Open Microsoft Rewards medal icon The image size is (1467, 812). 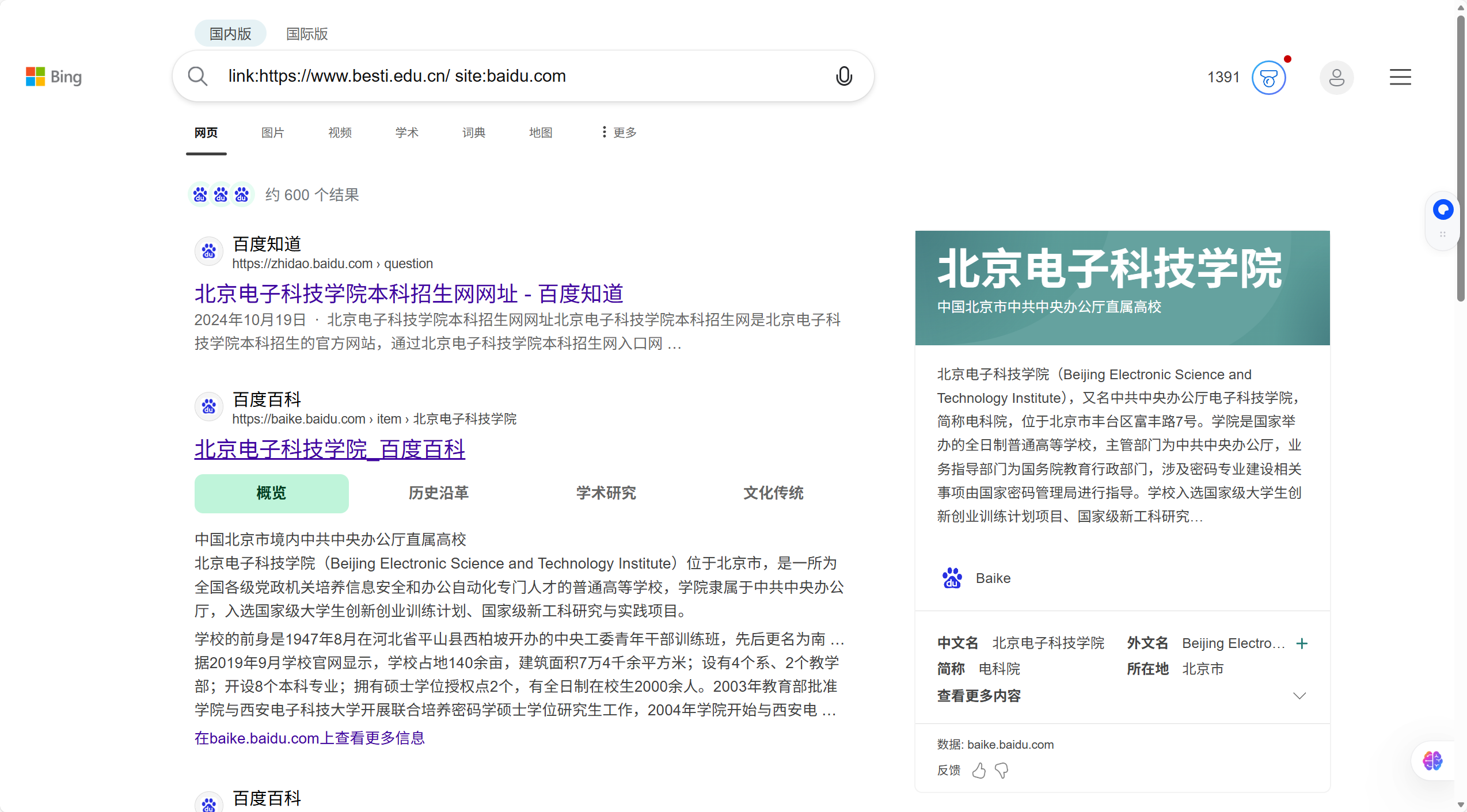tap(1268, 78)
